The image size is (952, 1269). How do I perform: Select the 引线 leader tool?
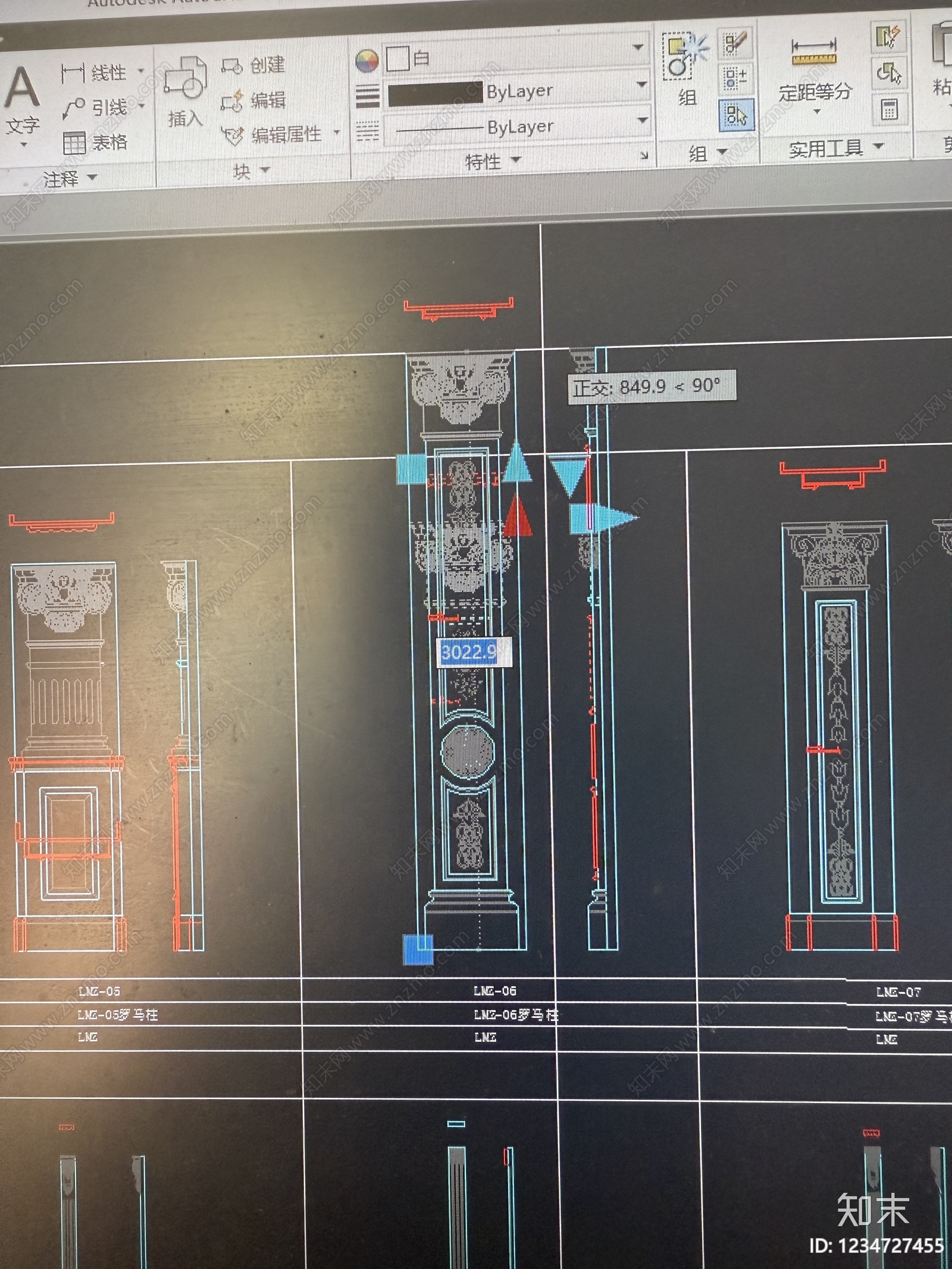[x=101, y=108]
